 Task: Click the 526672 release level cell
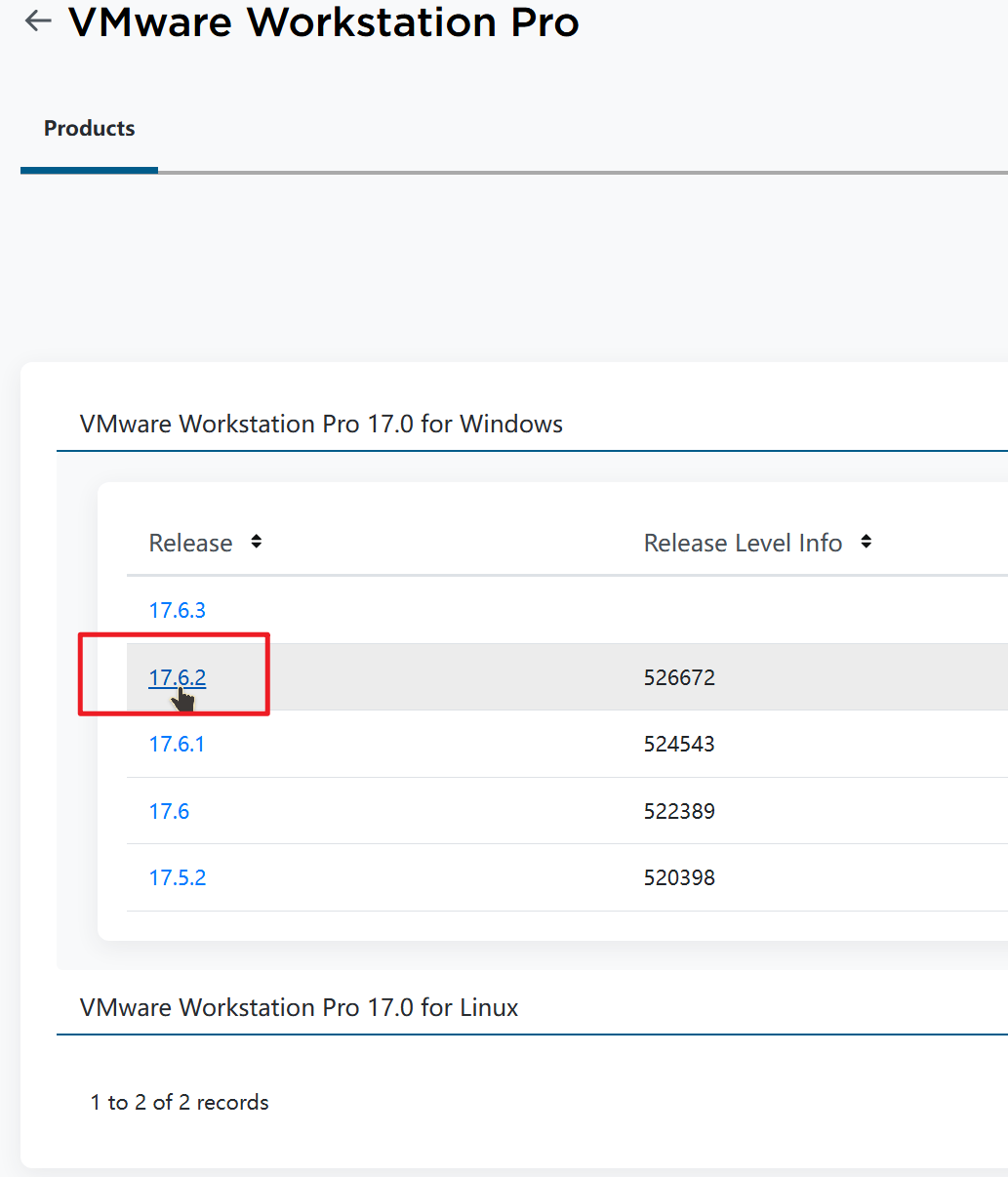pos(679,676)
